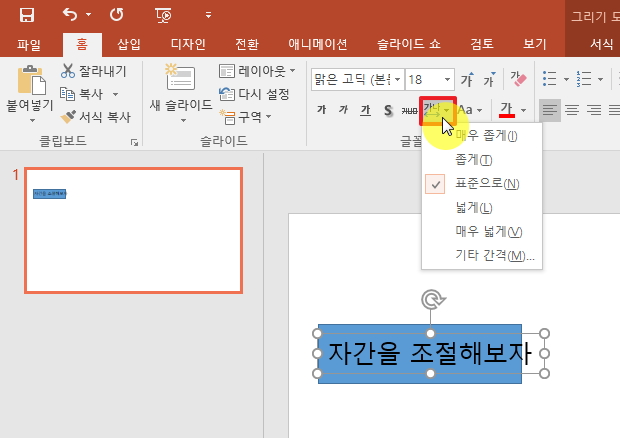
Task: Open the 파일 tab
Action: (x=29, y=44)
